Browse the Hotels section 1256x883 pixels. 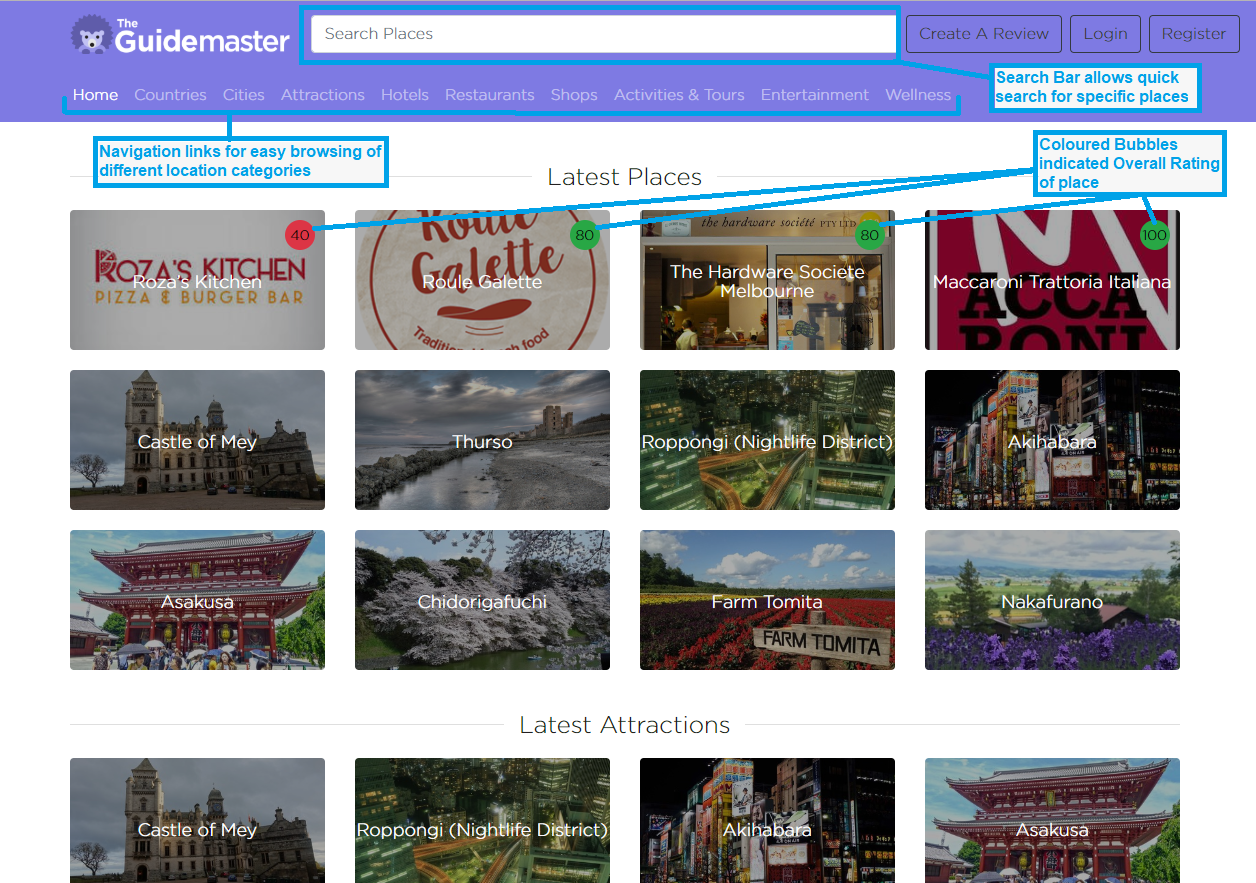[404, 94]
